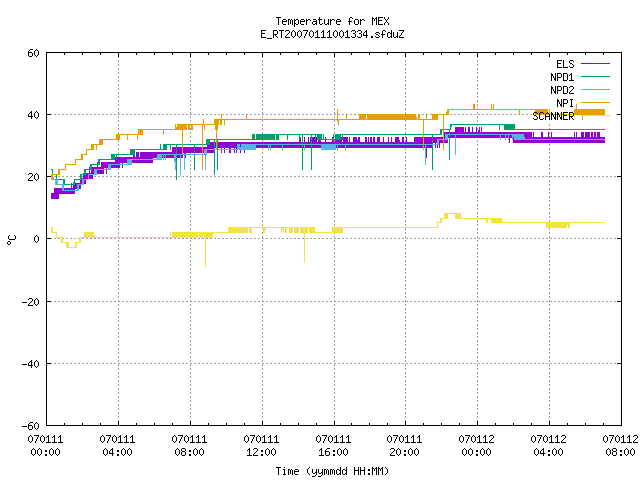Click the ELS legend label
Image resolution: width=640 pixels, height=480 pixels.
565,64
